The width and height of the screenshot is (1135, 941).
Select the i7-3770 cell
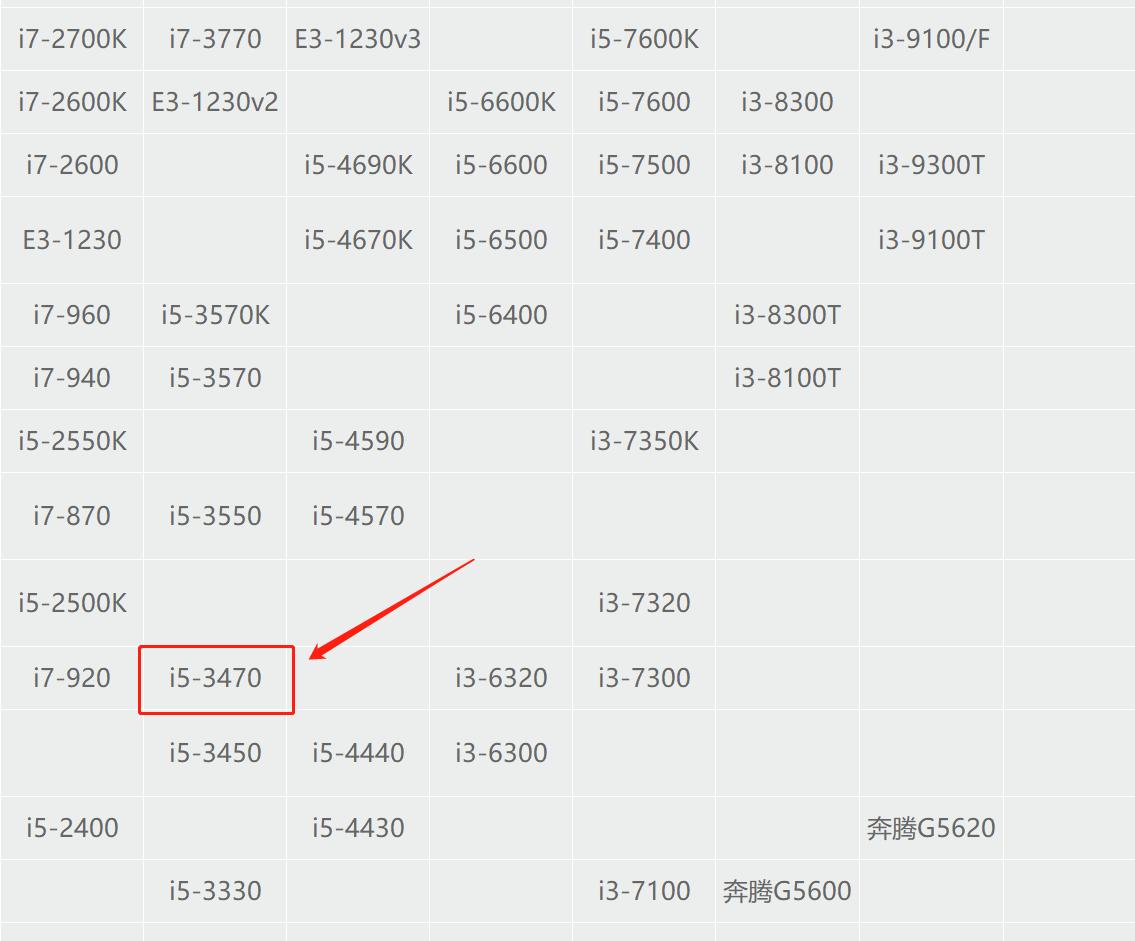tap(215, 39)
